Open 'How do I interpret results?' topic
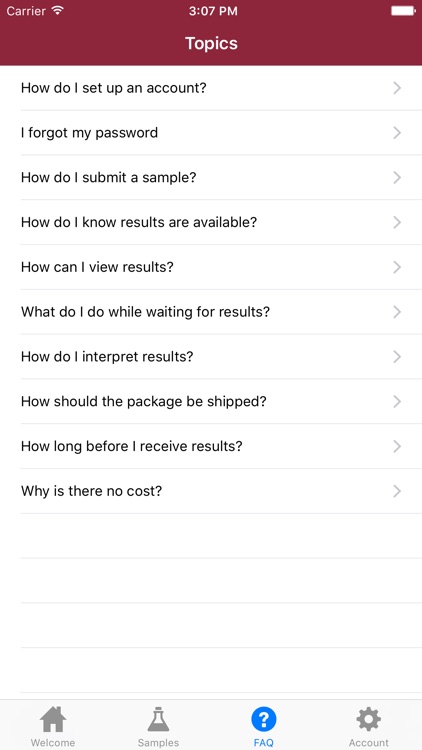Viewport: 422px width, 750px height. (211, 357)
